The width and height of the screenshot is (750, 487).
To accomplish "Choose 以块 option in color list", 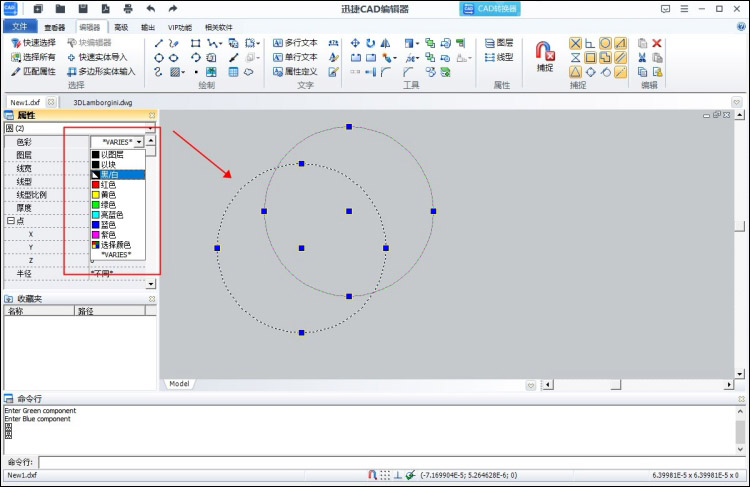I will tap(118, 165).
